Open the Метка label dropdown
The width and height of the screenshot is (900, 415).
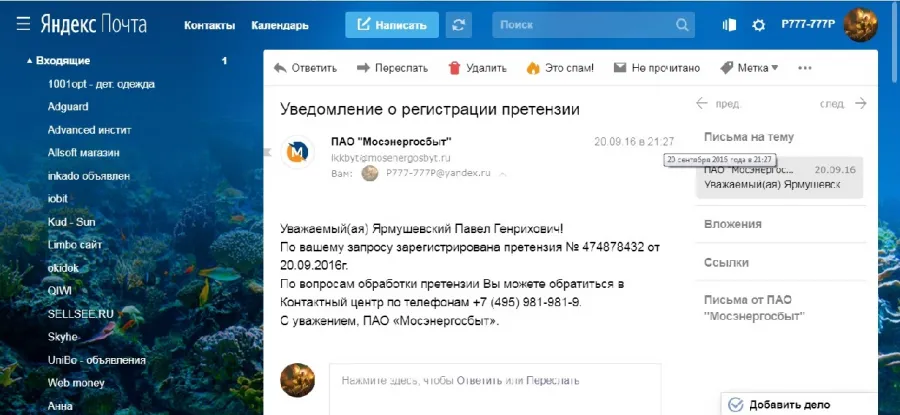(749, 68)
